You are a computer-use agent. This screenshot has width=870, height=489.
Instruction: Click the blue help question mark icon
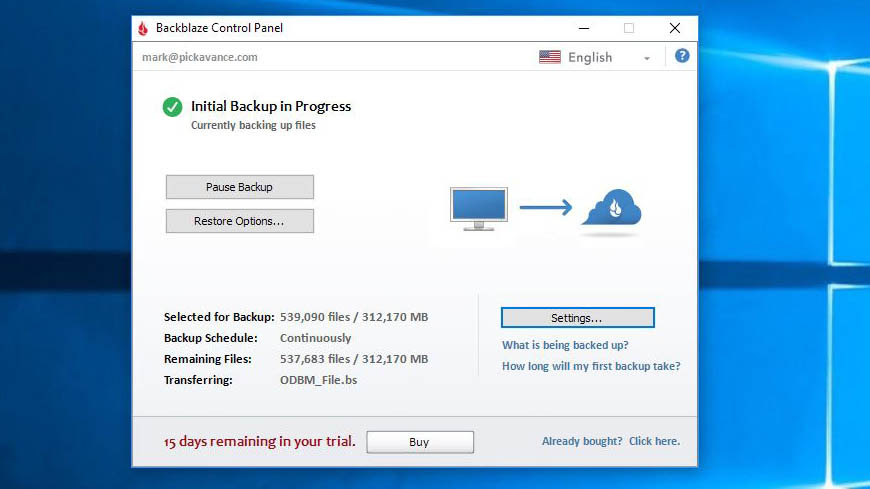pyautogui.click(x=682, y=56)
